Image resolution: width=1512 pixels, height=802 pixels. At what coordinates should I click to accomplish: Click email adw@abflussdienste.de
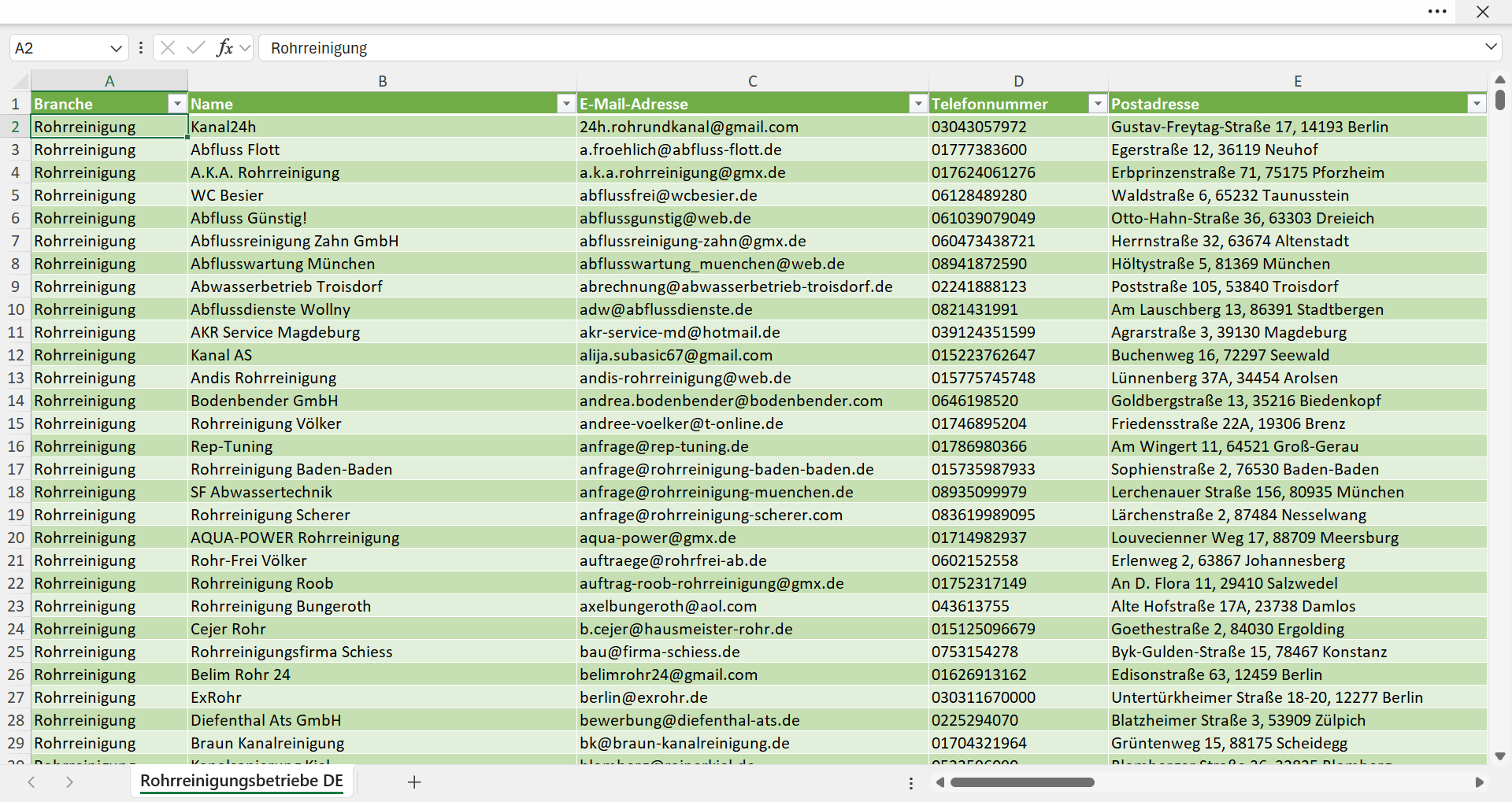click(753, 309)
